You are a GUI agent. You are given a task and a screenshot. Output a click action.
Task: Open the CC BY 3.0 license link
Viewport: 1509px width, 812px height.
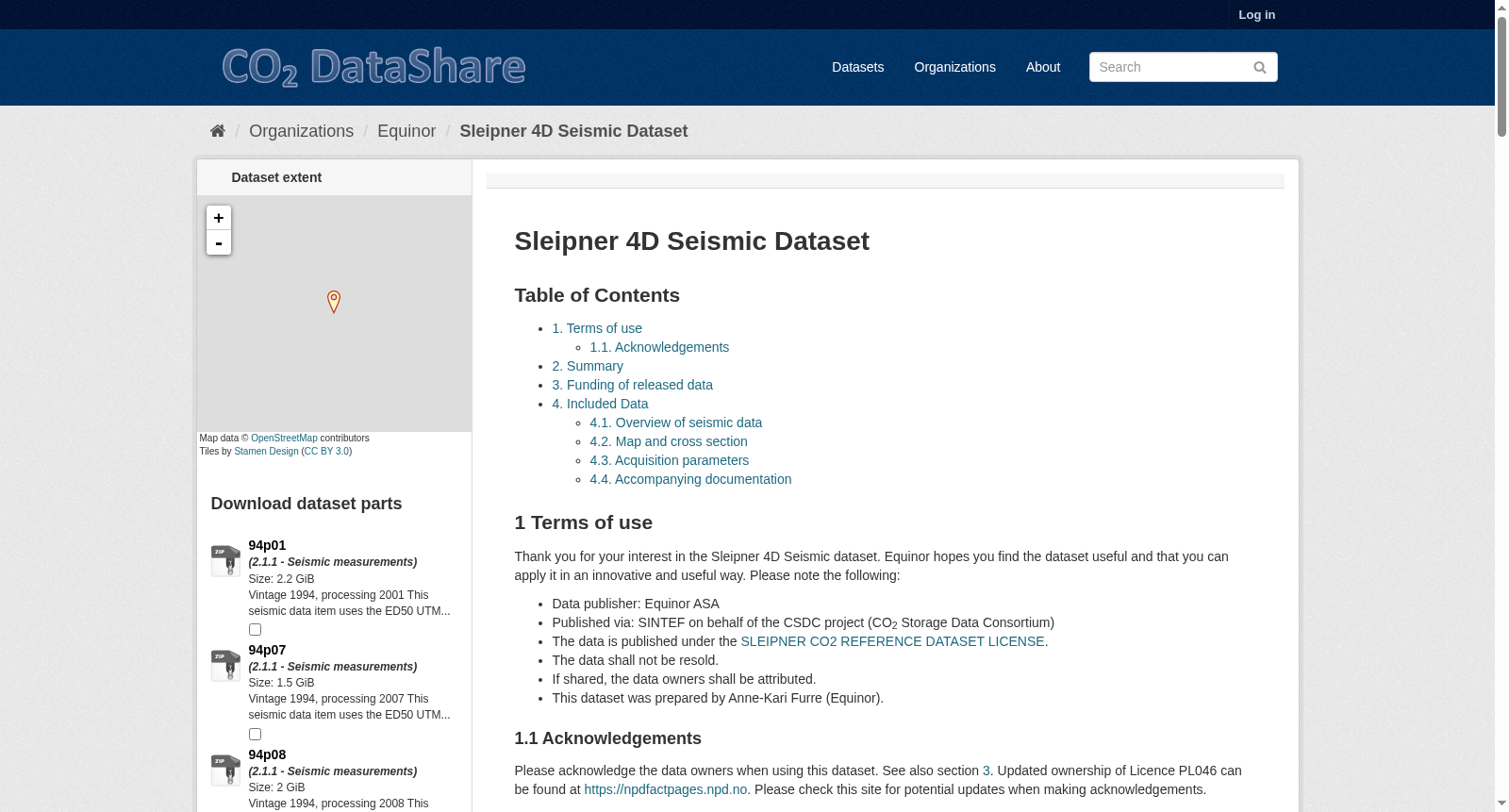(x=327, y=451)
